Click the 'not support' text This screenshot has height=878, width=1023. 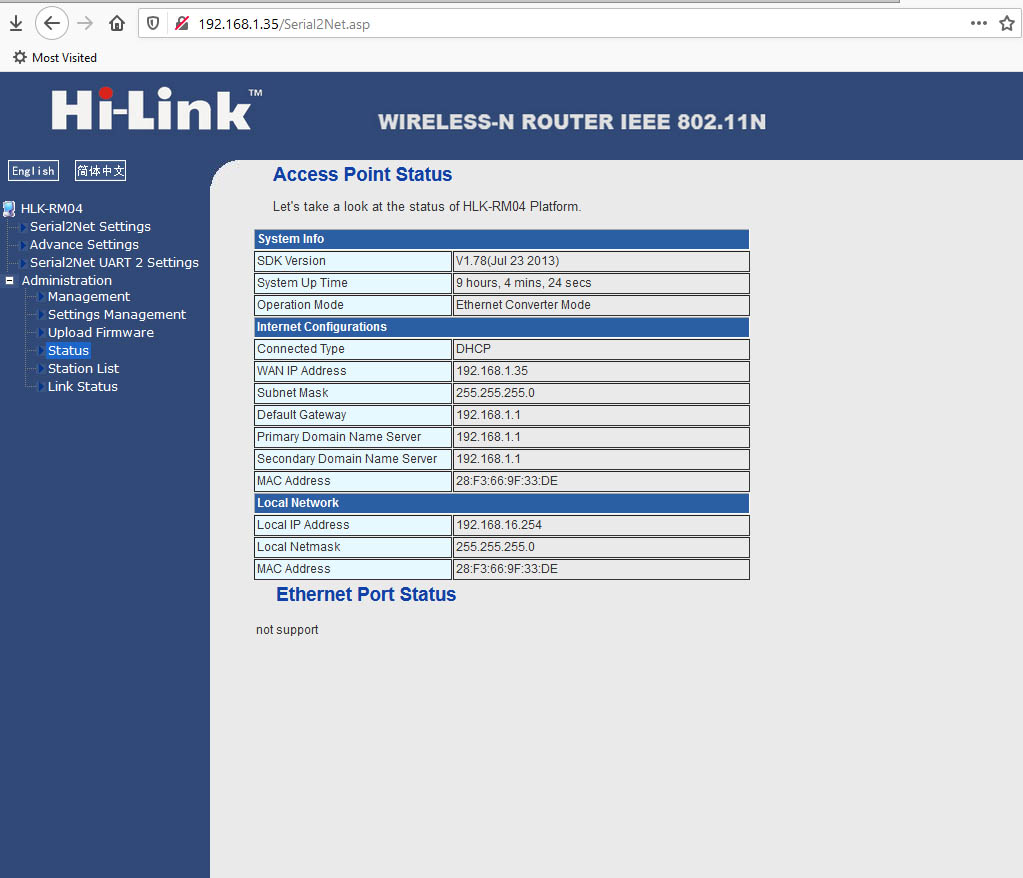[x=287, y=629]
